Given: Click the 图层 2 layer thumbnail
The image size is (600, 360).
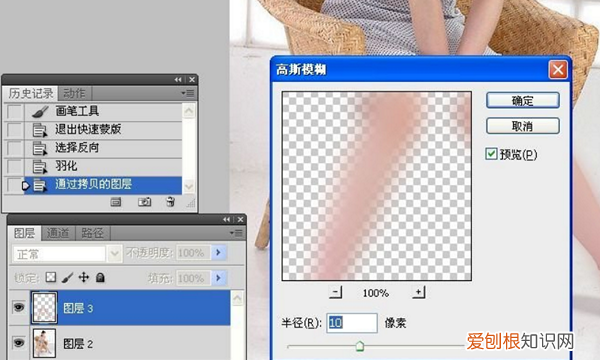Looking at the screenshot, I should [x=44, y=343].
